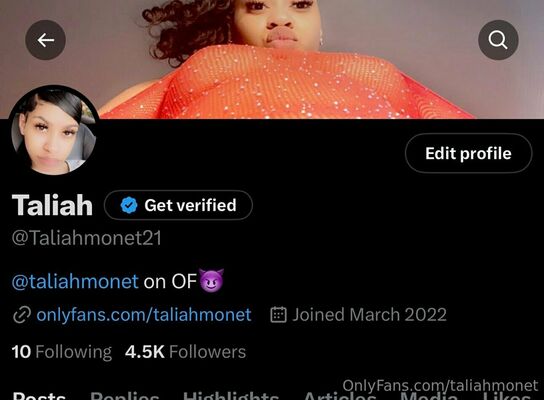Click the @Taliahmonet21 handle text
The width and height of the screenshot is (544, 400).
coord(87,238)
